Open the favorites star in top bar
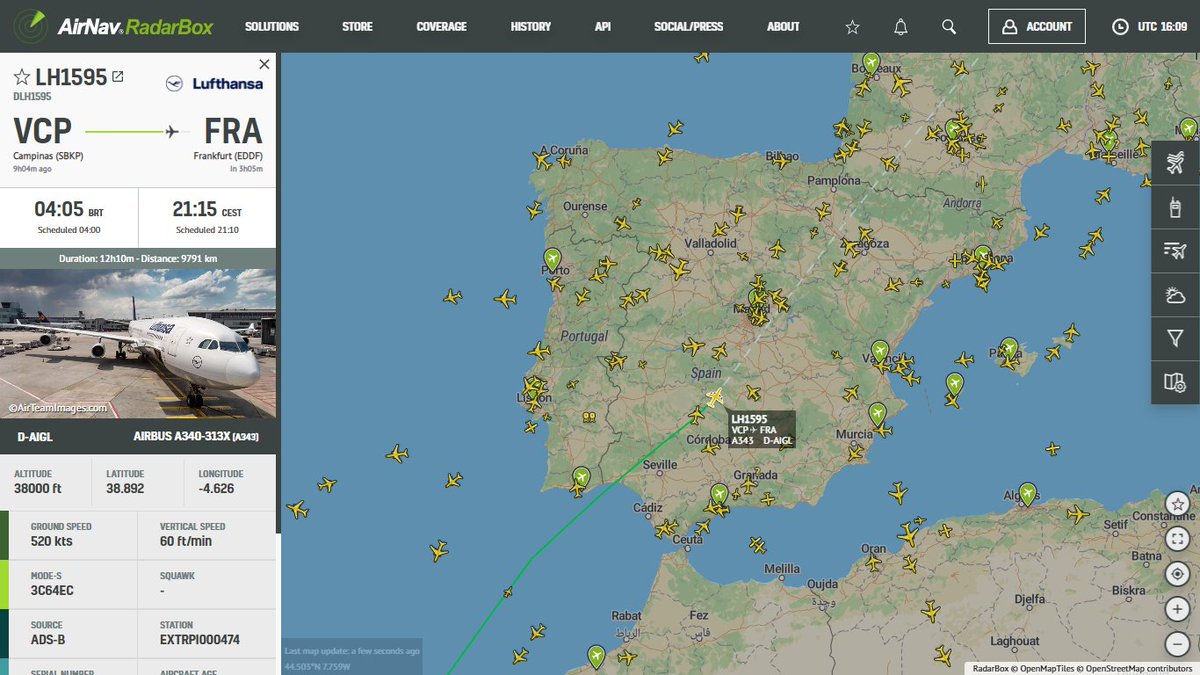 pyautogui.click(x=852, y=27)
